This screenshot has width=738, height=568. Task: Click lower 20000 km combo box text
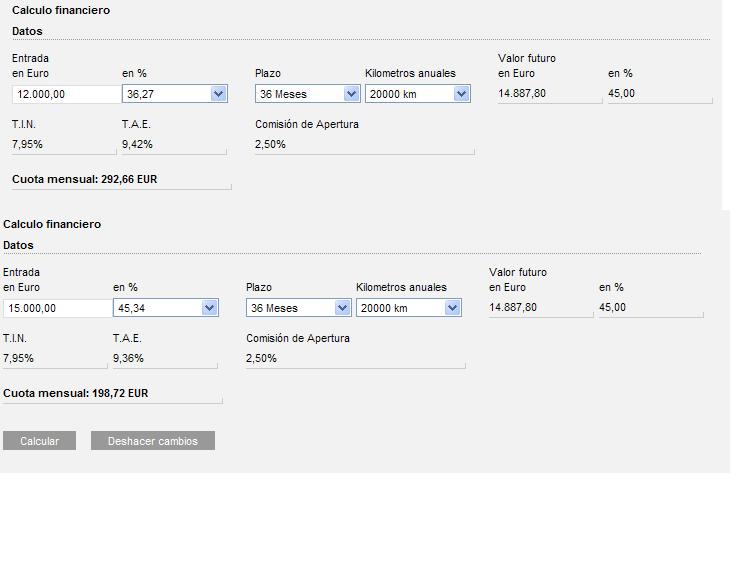(384, 308)
